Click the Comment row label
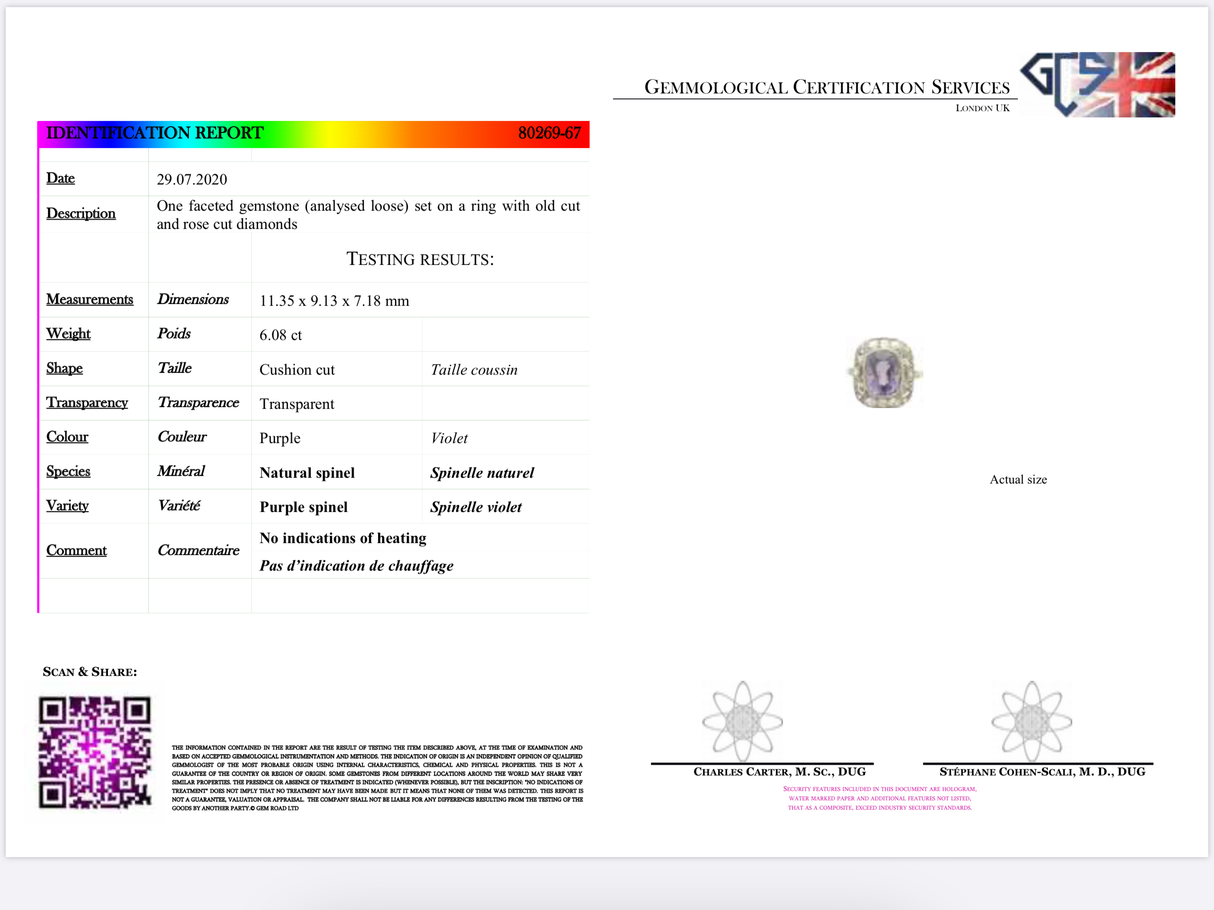 76,550
